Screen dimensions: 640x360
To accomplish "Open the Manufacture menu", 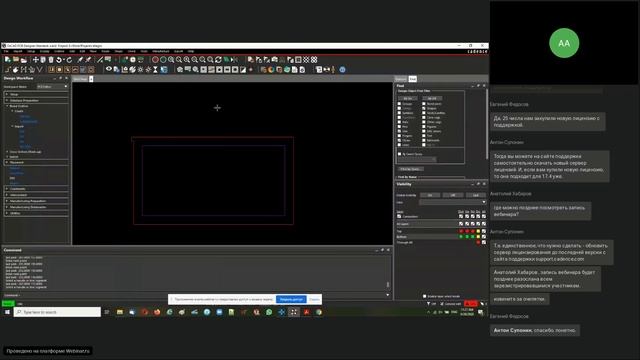I will pyautogui.click(x=160, y=51).
